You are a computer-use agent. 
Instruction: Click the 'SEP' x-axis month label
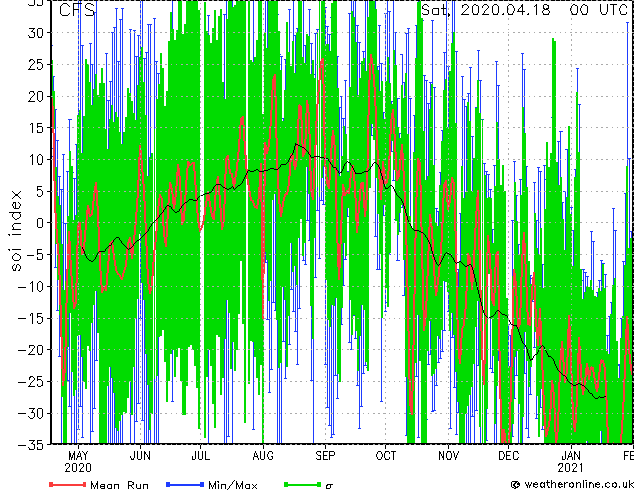(x=325, y=456)
